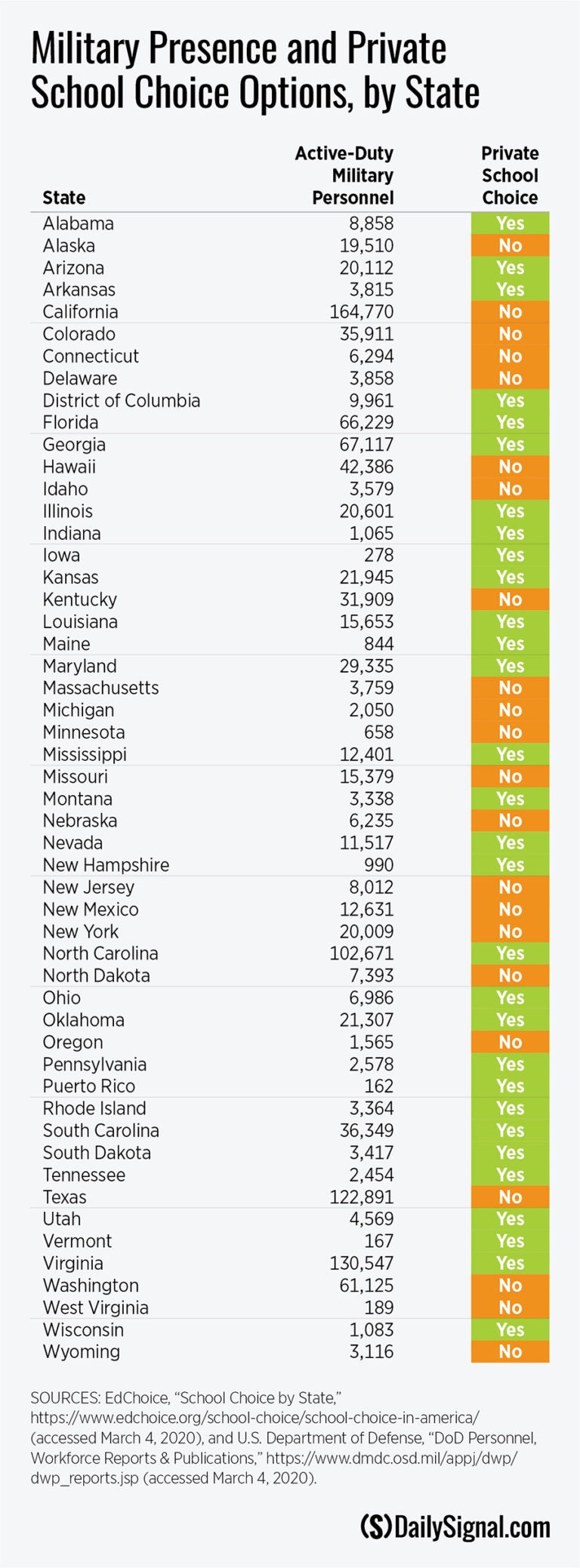Click the District of Columbia label
580x1568 pixels.
121,401
